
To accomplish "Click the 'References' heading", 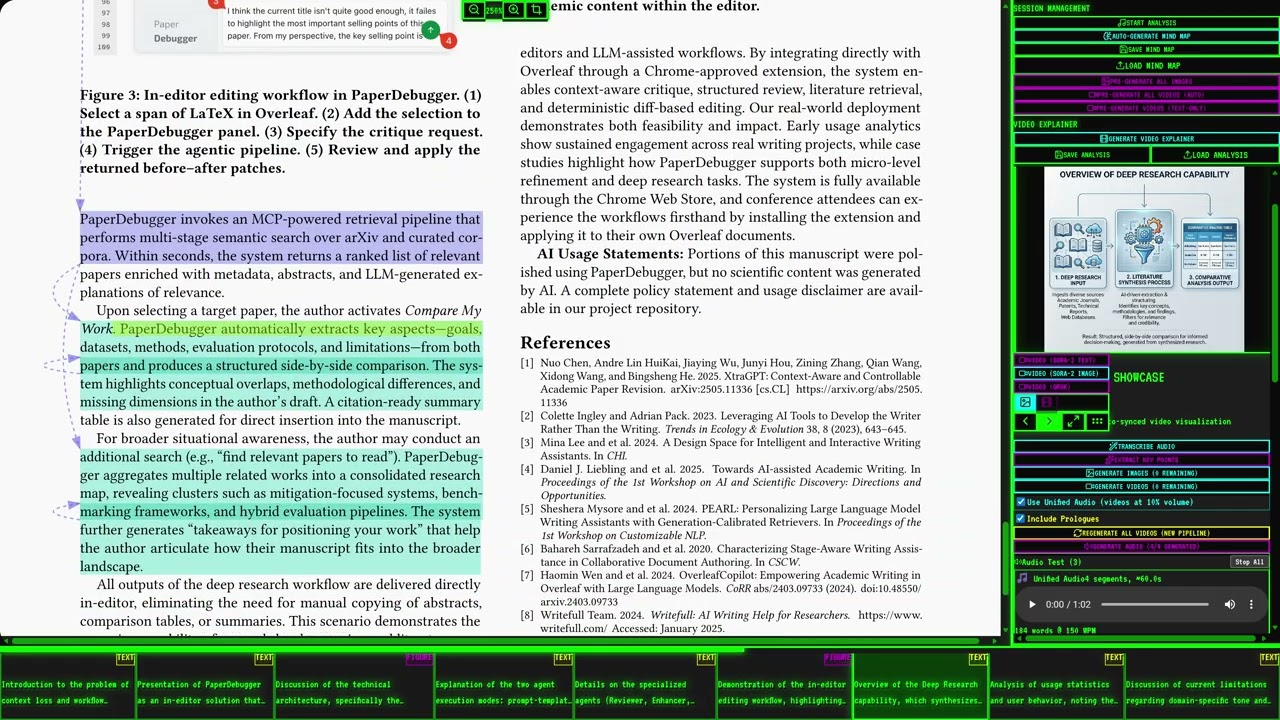I will pyautogui.click(x=565, y=342).
